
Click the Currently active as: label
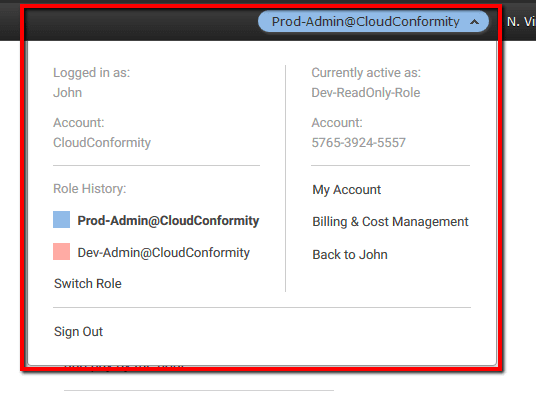[366, 73]
